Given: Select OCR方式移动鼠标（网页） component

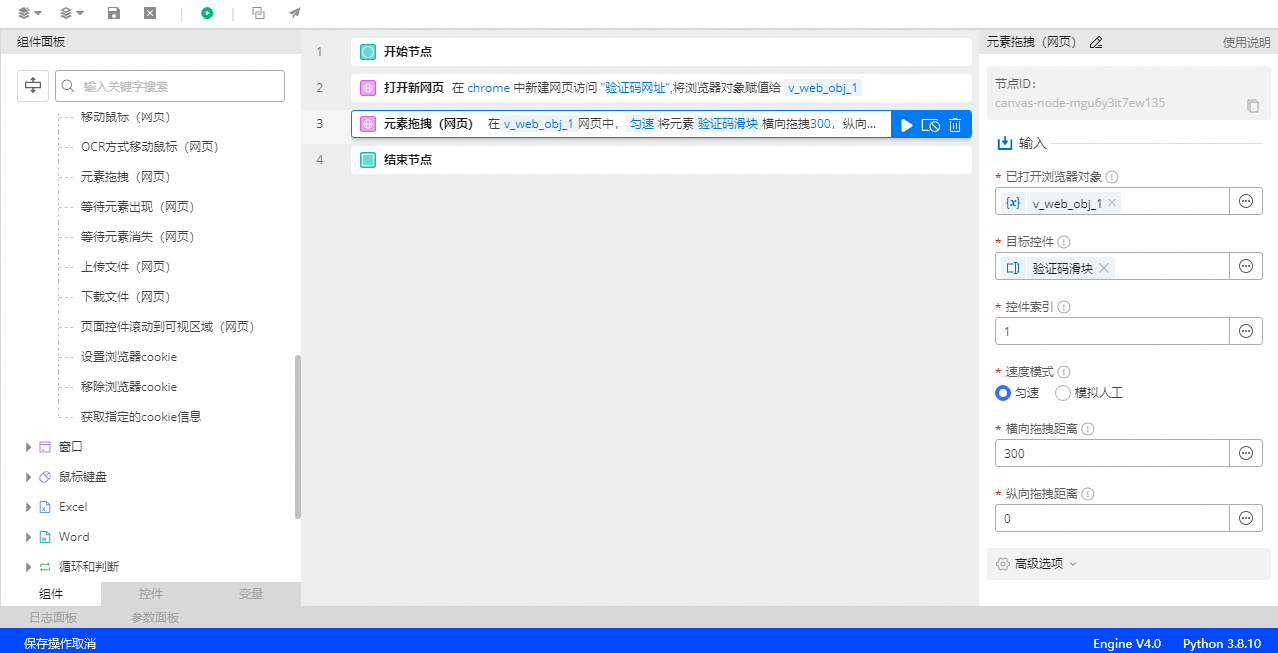Looking at the screenshot, I should (x=150, y=147).
